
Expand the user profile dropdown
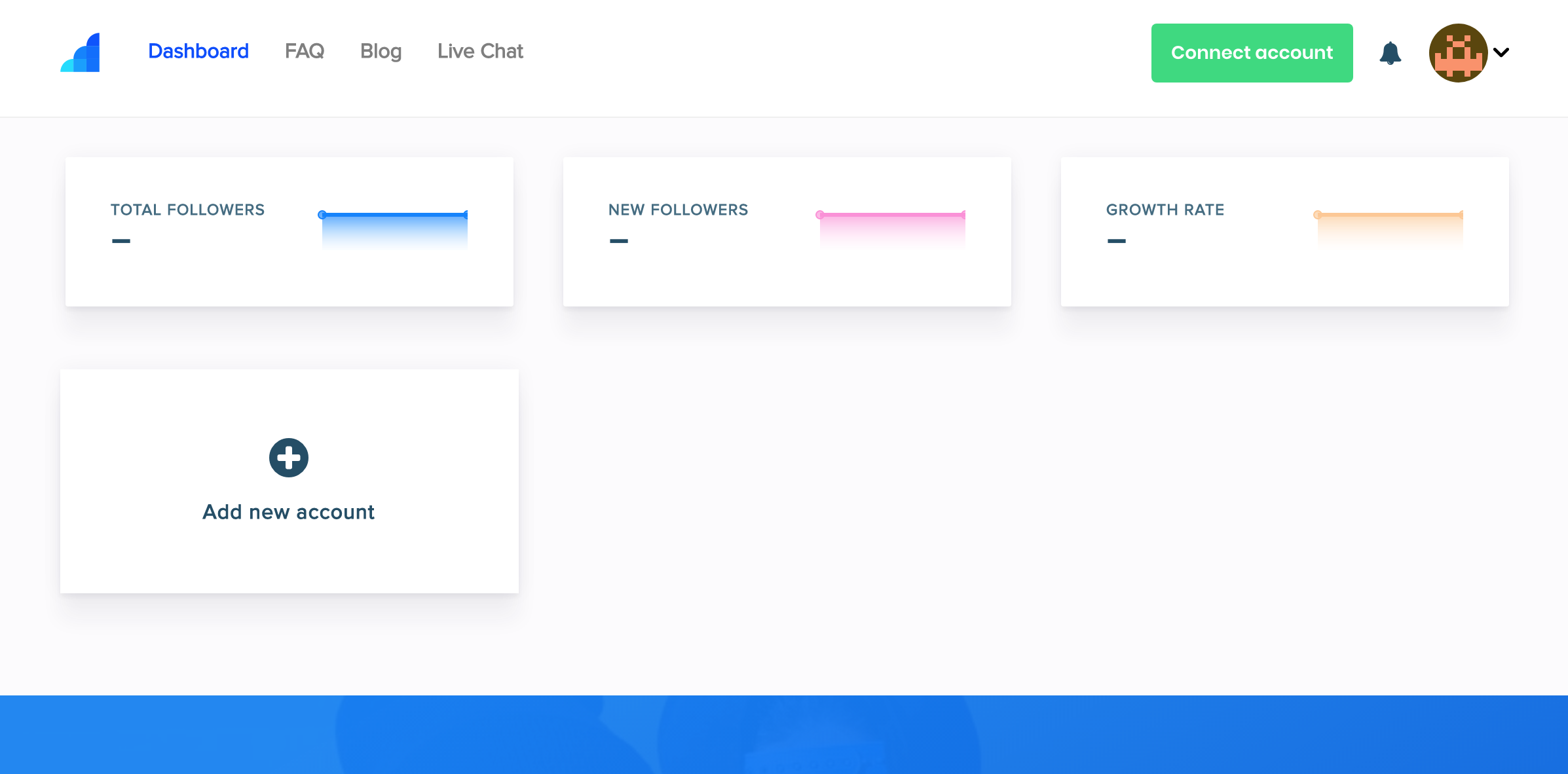(x=1502, y=52)
